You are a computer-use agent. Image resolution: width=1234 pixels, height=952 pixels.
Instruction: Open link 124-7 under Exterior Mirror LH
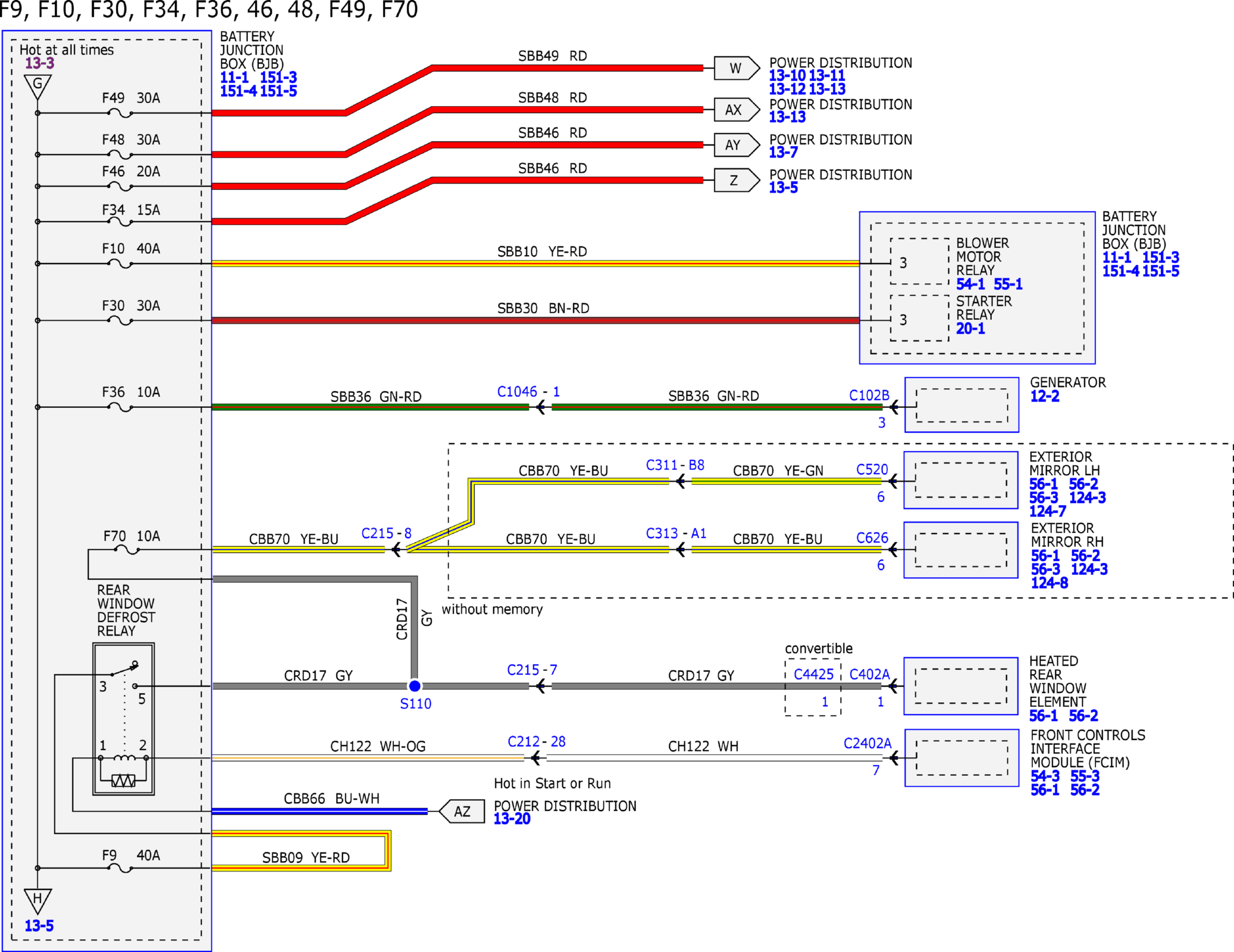1047,511
